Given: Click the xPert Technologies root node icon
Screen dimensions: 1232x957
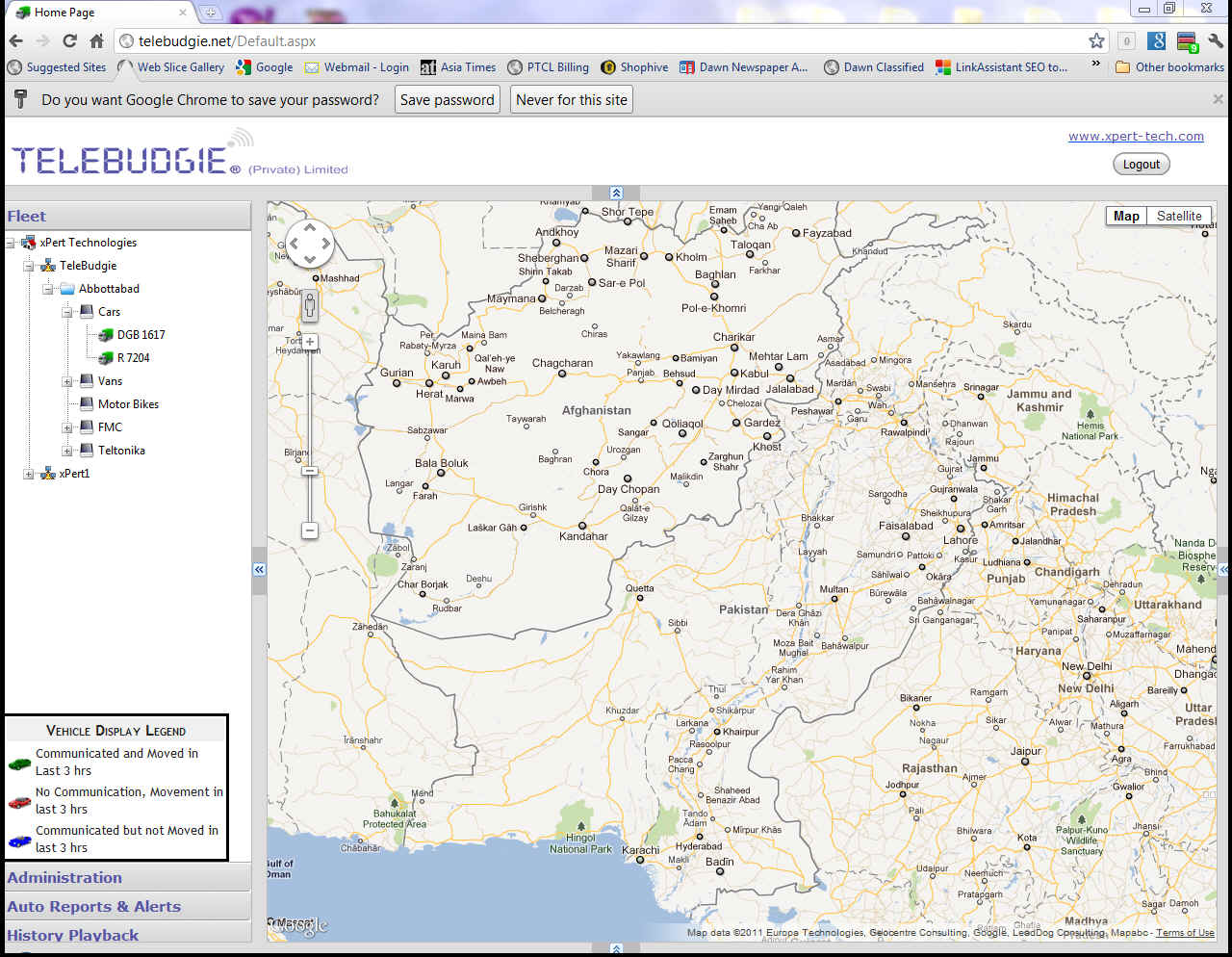Looking at the screenshot, I should pos(29,243).
